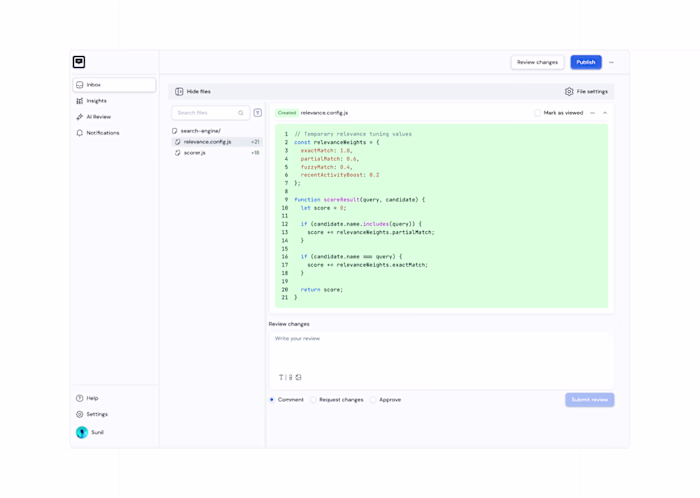Viewport: 700px width, 498px height.
Task: Open the more options menu beside Publish
Action: 611,62
